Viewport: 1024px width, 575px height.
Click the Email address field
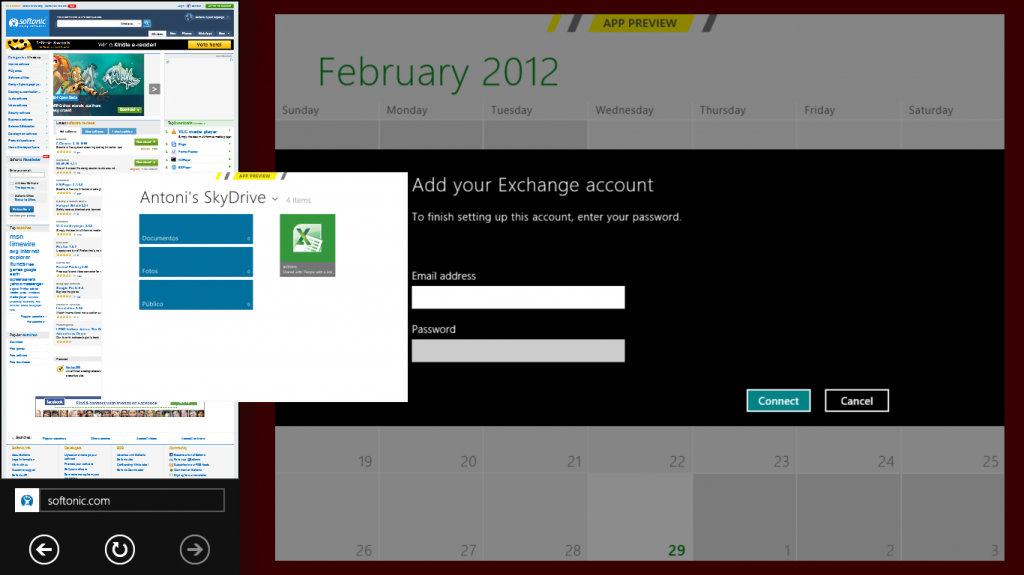coord(518,297)
